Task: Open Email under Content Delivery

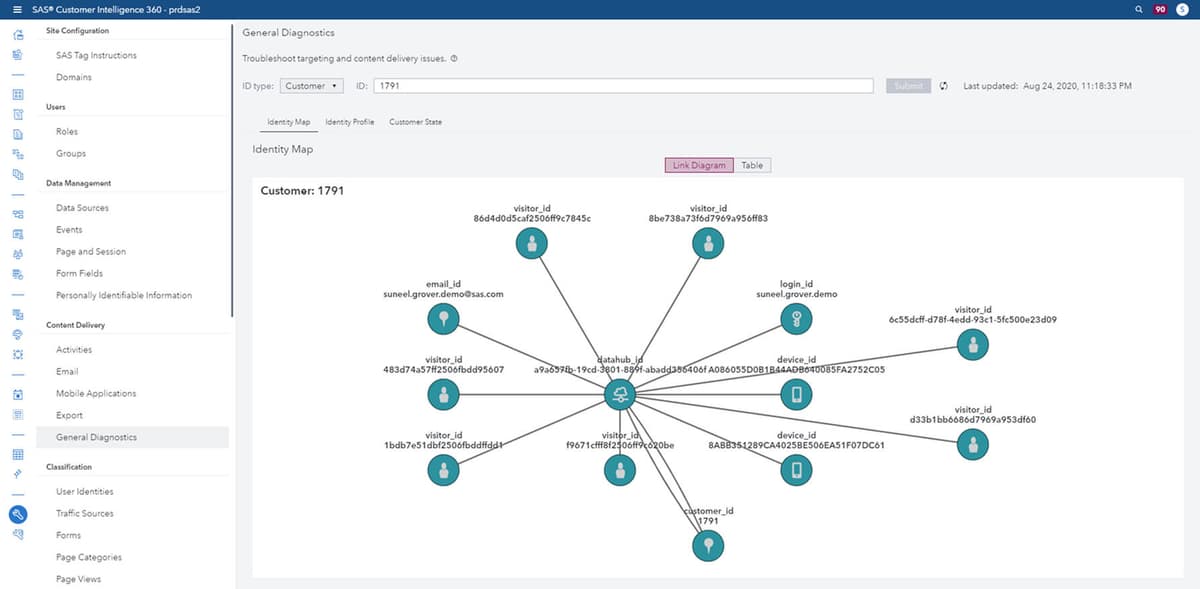Action: (67, 371)
